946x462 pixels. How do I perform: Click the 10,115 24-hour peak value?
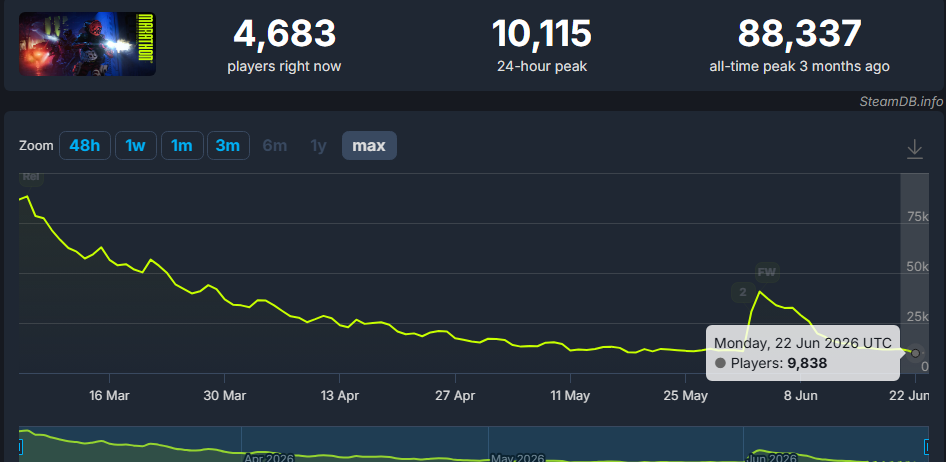(x=542, y=34)
